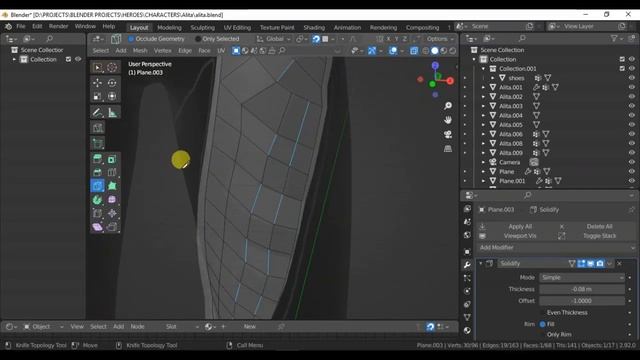640x360 pixels.
Task: Switch to rendered viewport shading
Action: pyautogui.click(x=453, y=51)
